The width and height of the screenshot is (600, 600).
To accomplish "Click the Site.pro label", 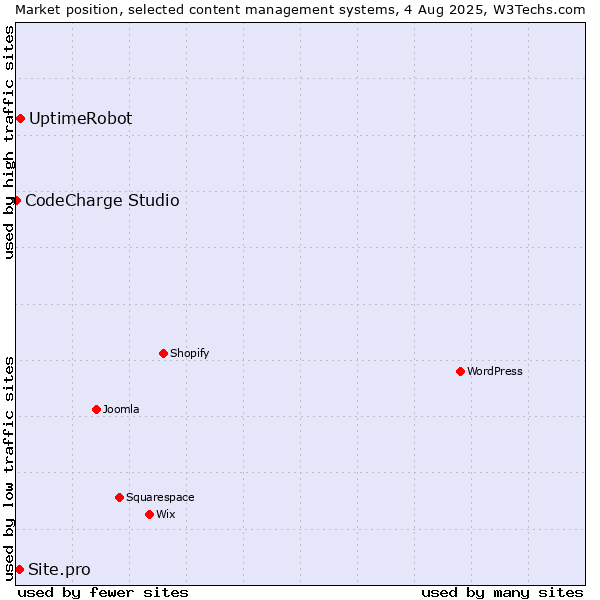I will (x=59, y=570).
